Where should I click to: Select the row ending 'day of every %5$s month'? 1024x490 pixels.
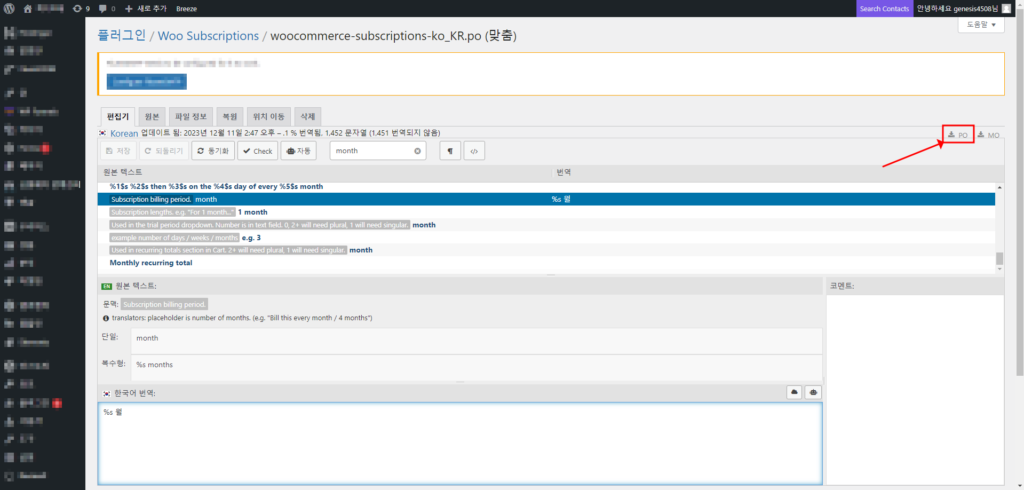[x=547, y=186]
